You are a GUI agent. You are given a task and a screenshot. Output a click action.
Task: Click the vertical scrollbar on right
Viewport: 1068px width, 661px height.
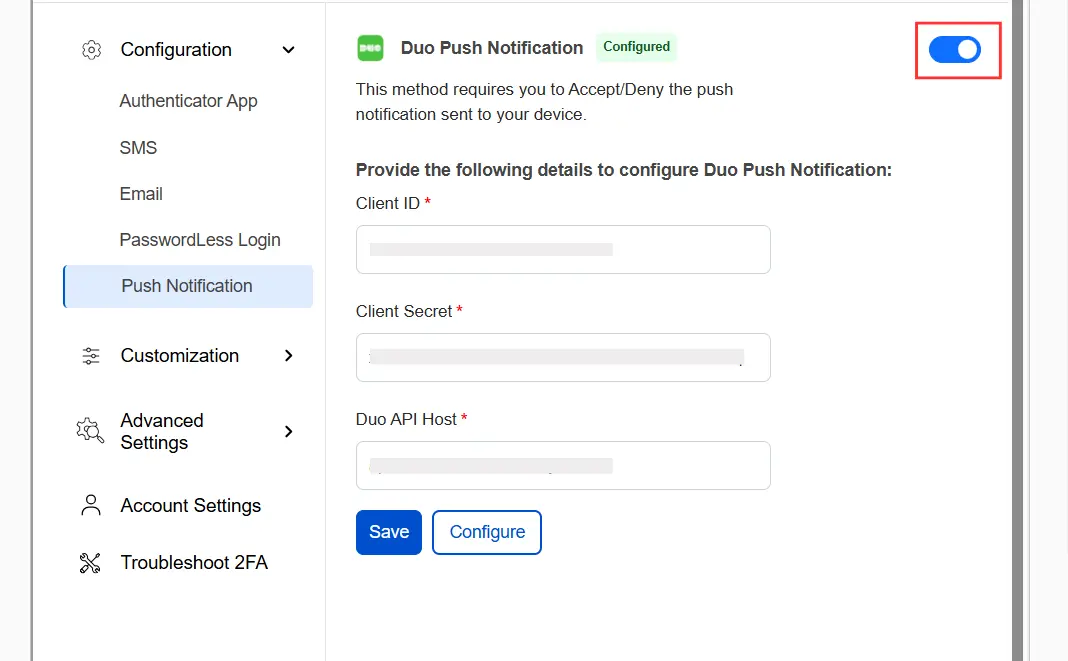pyautogui.click(x=1018, y=330)
